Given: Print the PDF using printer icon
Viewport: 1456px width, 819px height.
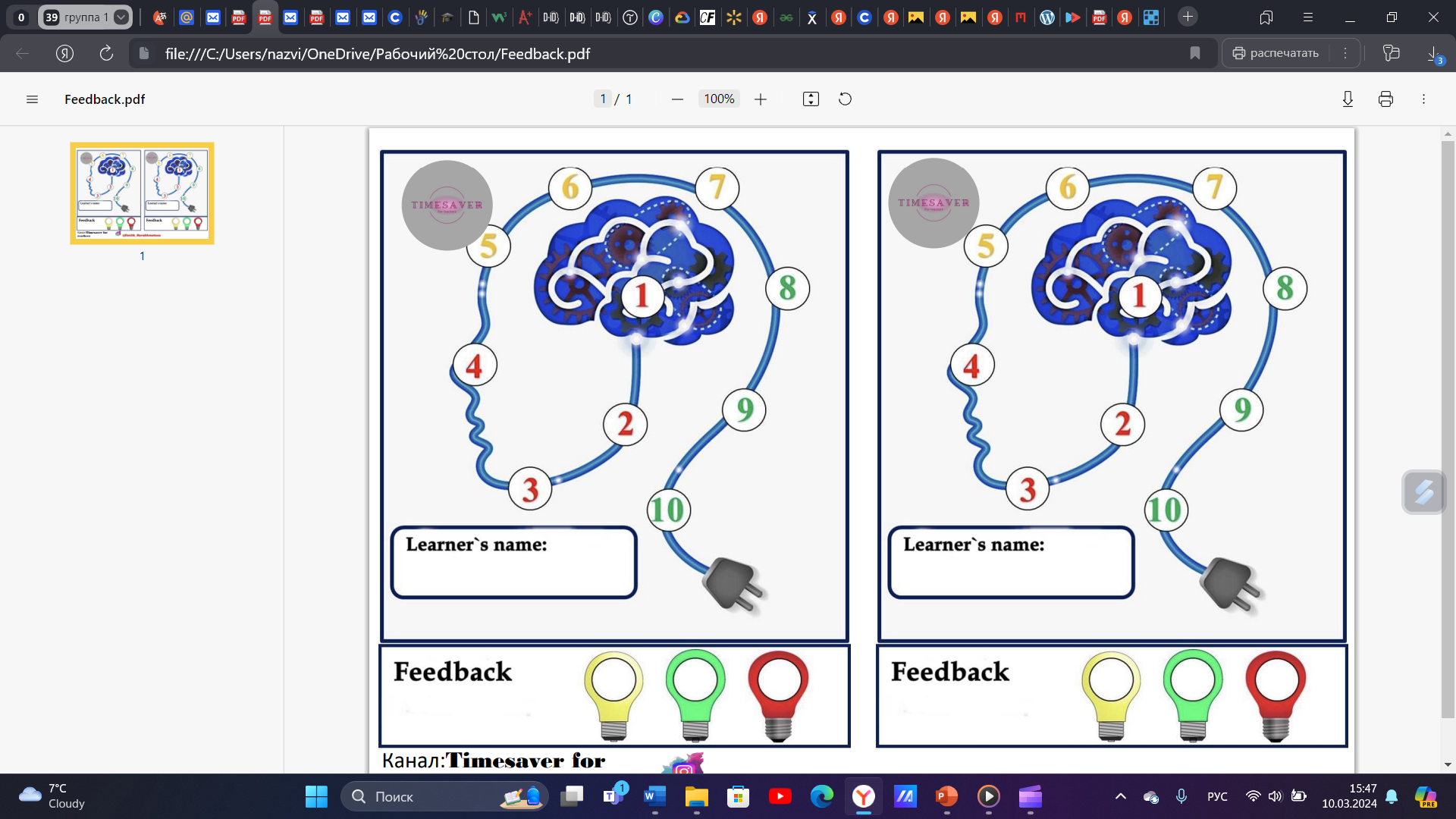Looking at the screenshot, I should [x=1385, y=99].
